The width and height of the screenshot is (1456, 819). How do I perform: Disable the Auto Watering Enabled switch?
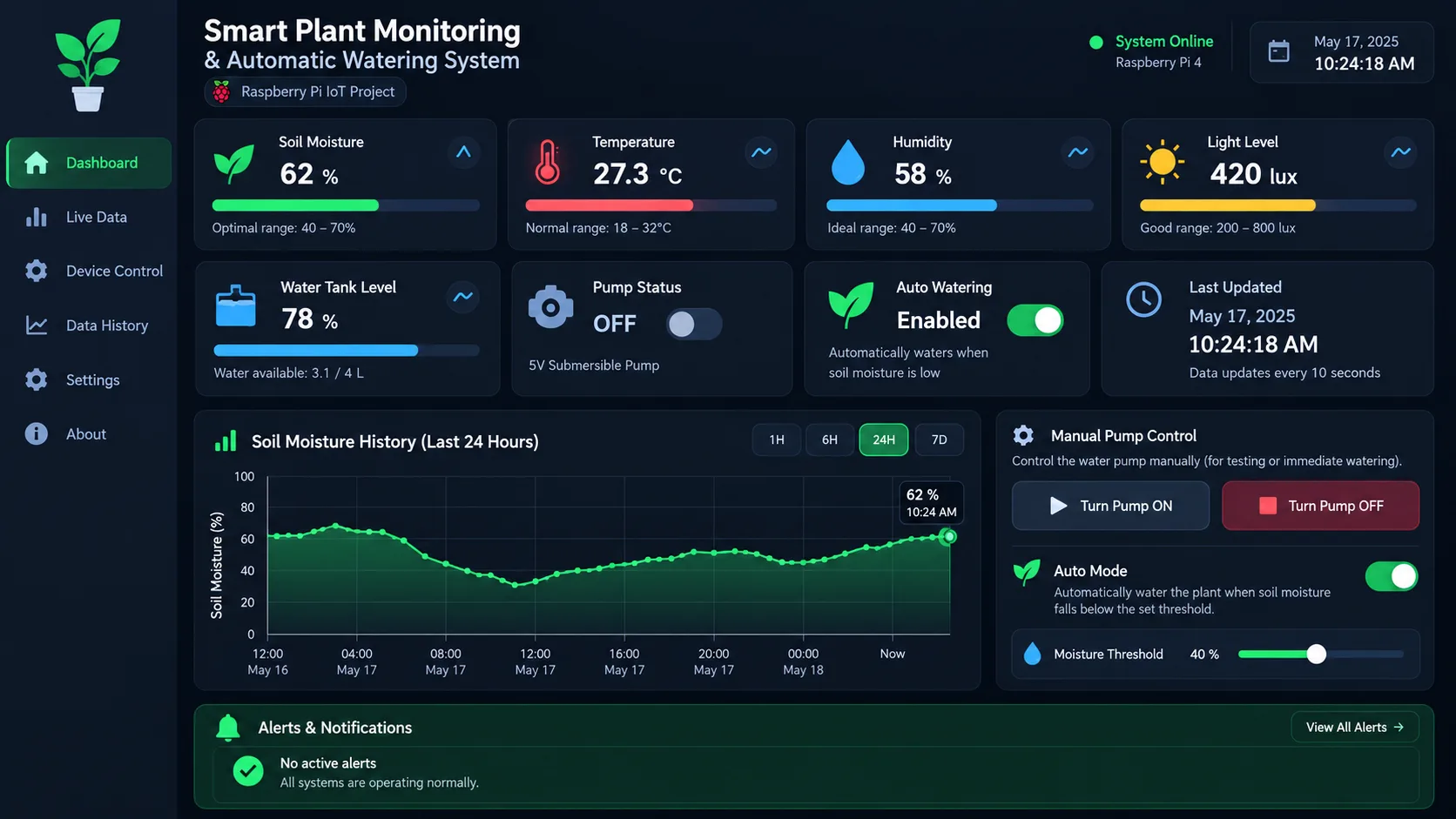tap(1035, 320)
